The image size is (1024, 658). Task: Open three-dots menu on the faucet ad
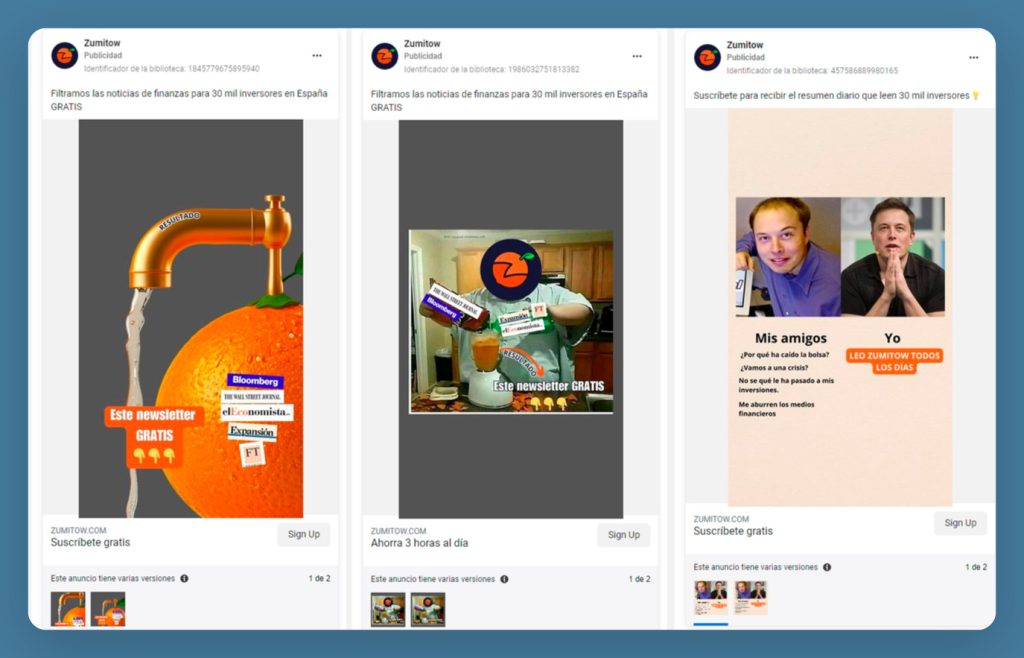click(317, 55)
